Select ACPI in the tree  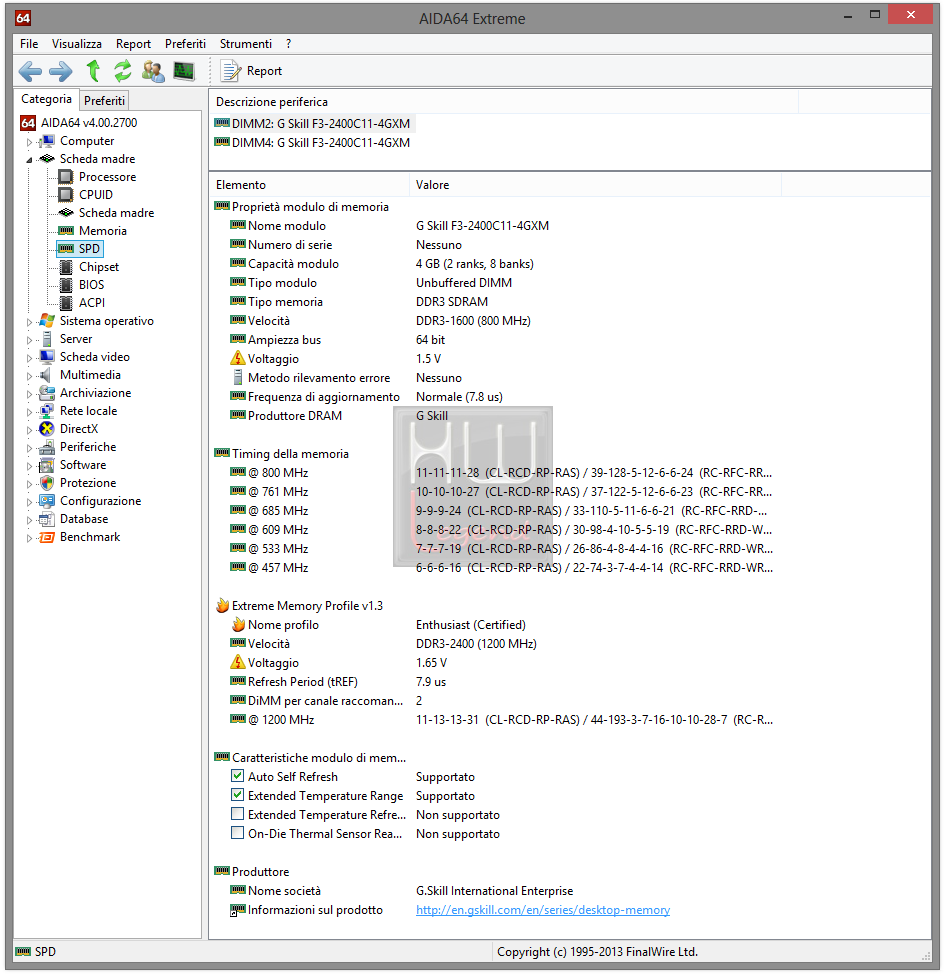point(92,303)
